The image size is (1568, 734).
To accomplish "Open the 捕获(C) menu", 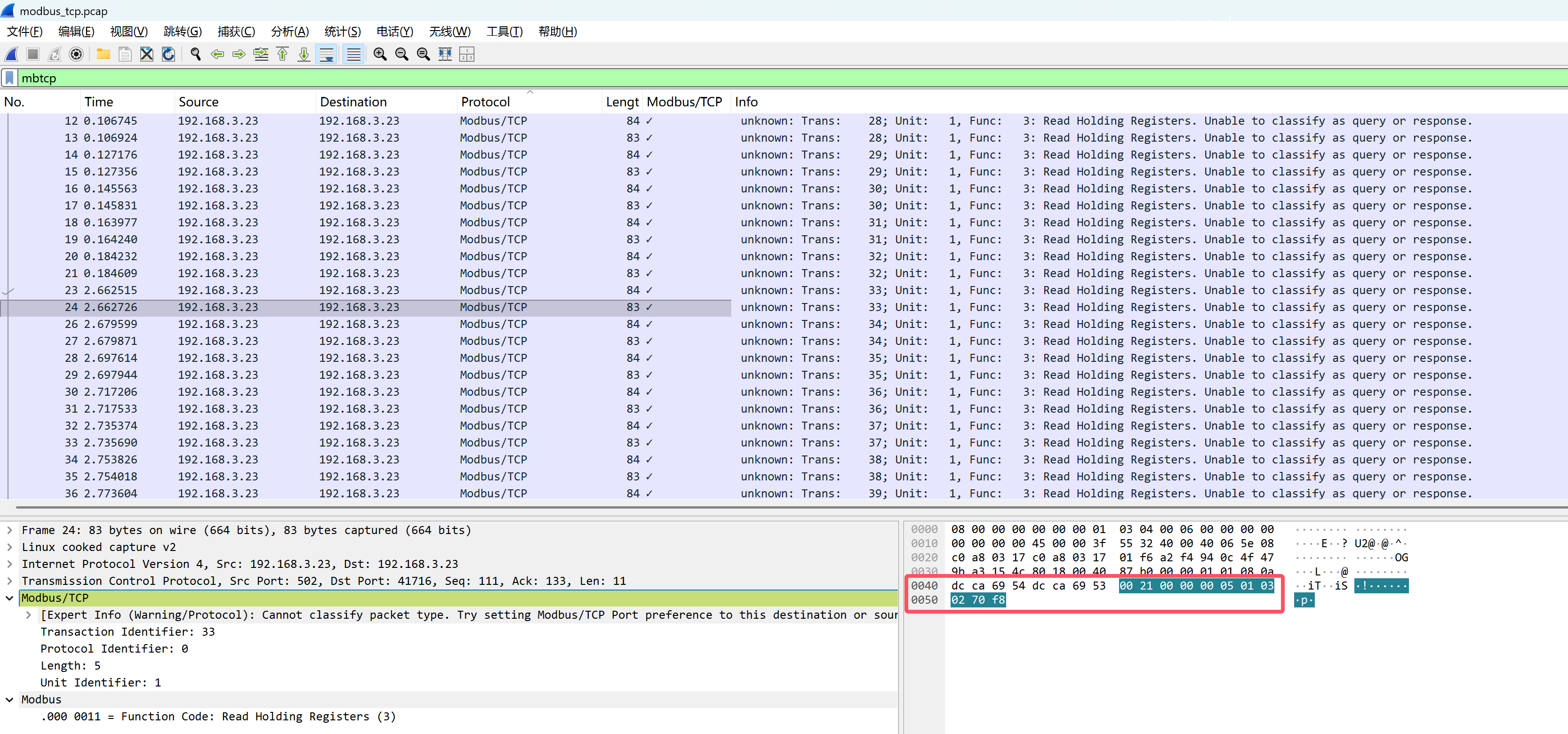I will coord(236,32).
